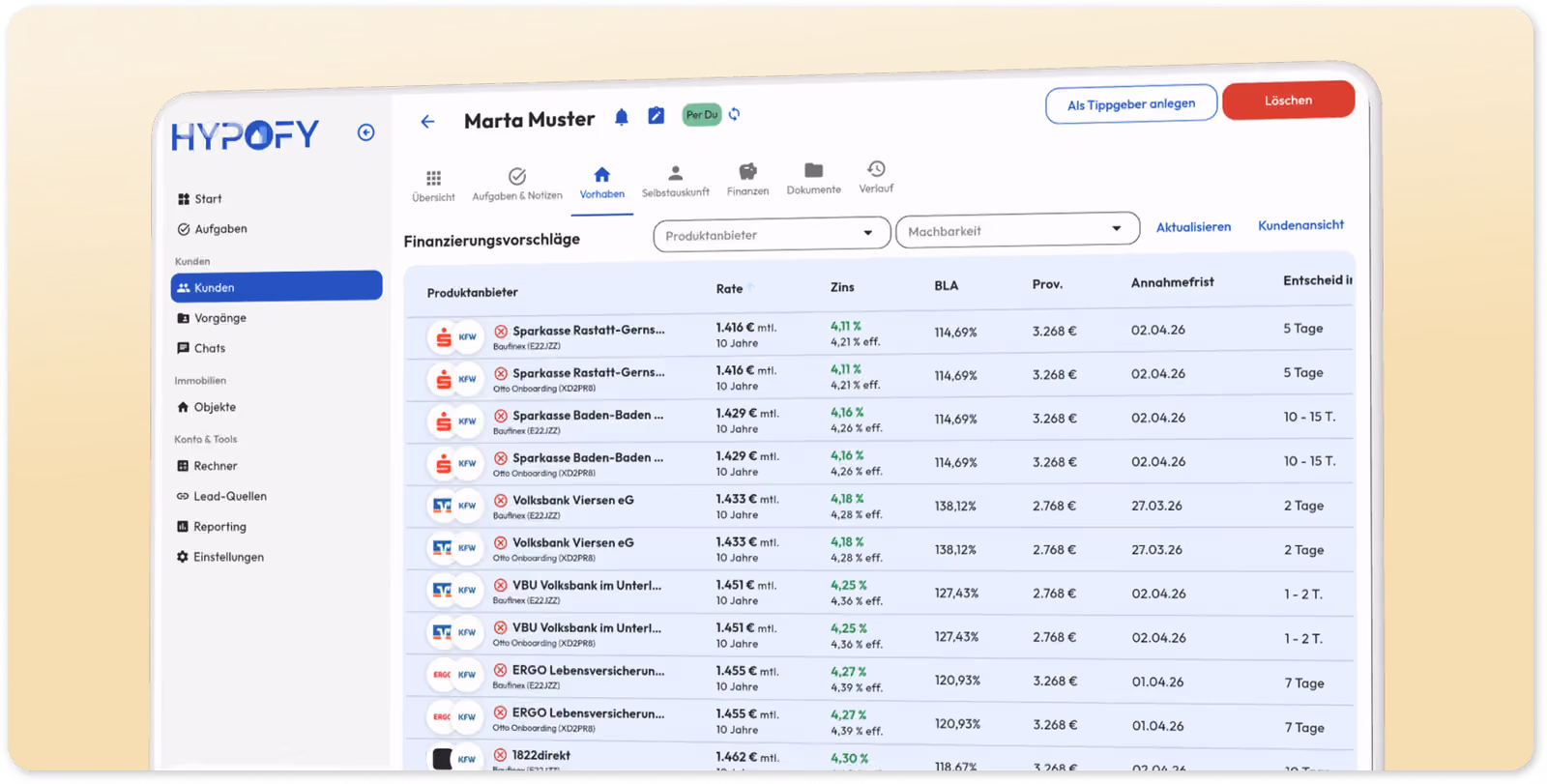The width and height of the screenshot is (1547, 784).
Task: Expand the Machbarkeit dropdown
Action: click(1017, 230)
